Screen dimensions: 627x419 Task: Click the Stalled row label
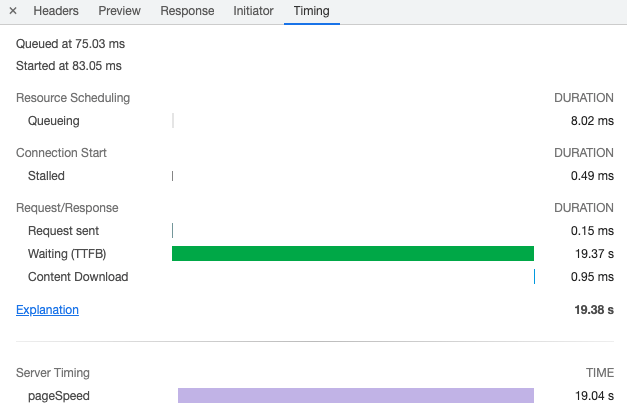[46, 176]
